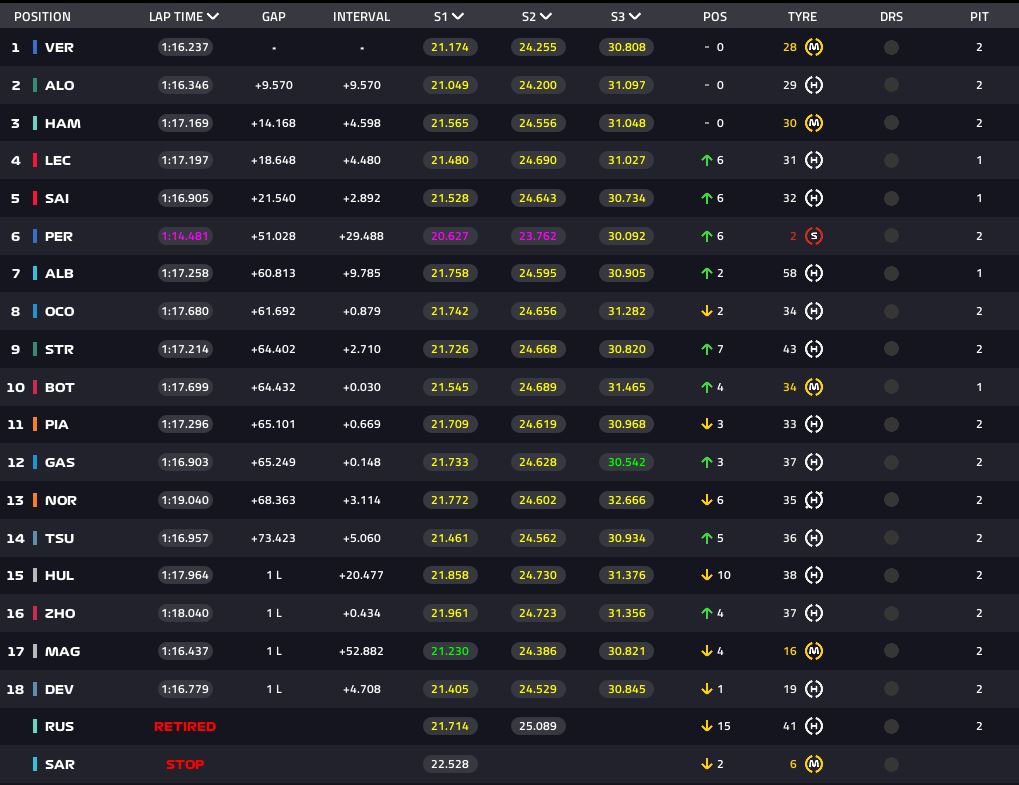Open the LAP TIME column dropdown
The width and height of the screenshot is (1019, 785).
click(212, 17)
